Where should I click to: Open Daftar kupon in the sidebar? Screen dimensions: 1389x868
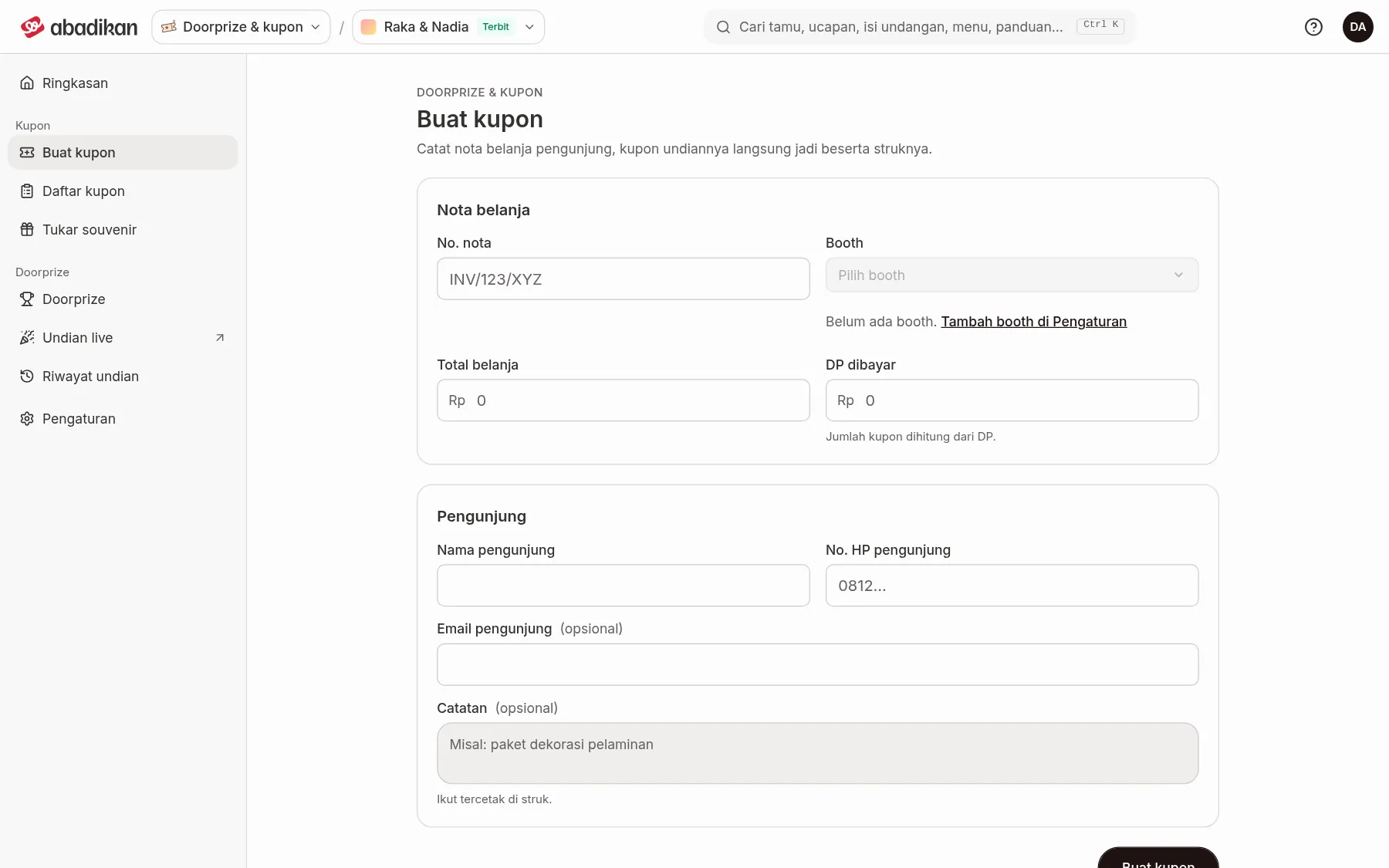[123, 191]
